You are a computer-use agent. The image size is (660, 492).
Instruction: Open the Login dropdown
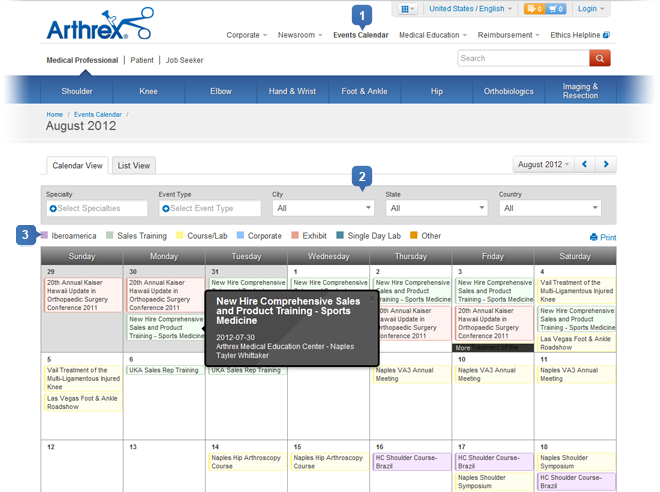click(x=591, y=8)
